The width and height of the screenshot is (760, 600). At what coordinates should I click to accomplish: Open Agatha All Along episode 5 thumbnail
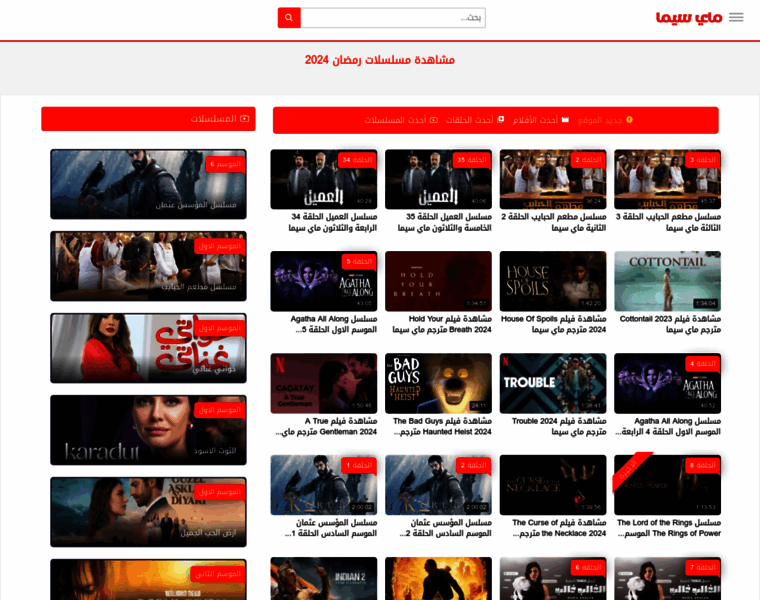pos(324,281)
